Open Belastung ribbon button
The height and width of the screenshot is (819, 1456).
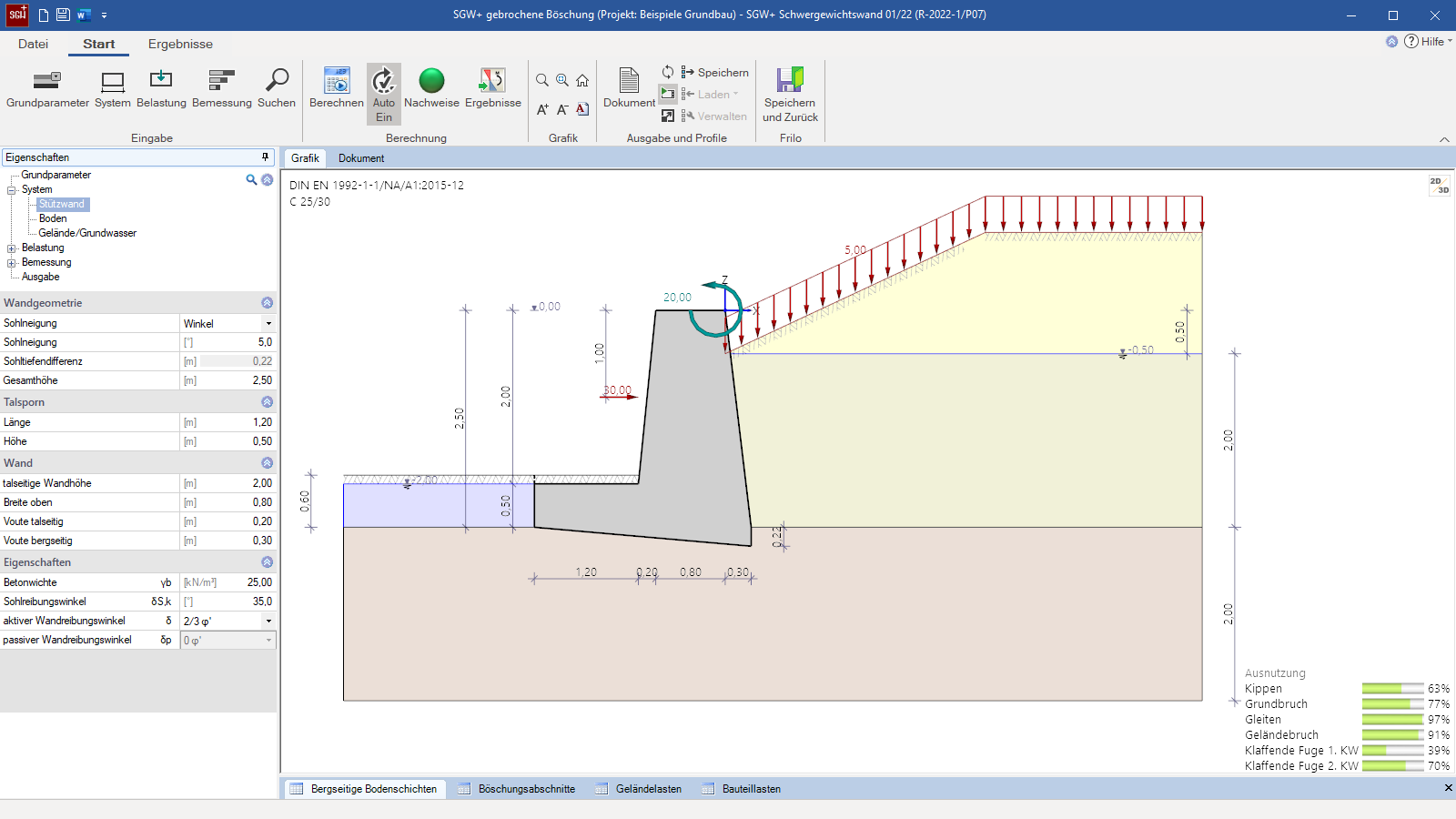[161, 89]
